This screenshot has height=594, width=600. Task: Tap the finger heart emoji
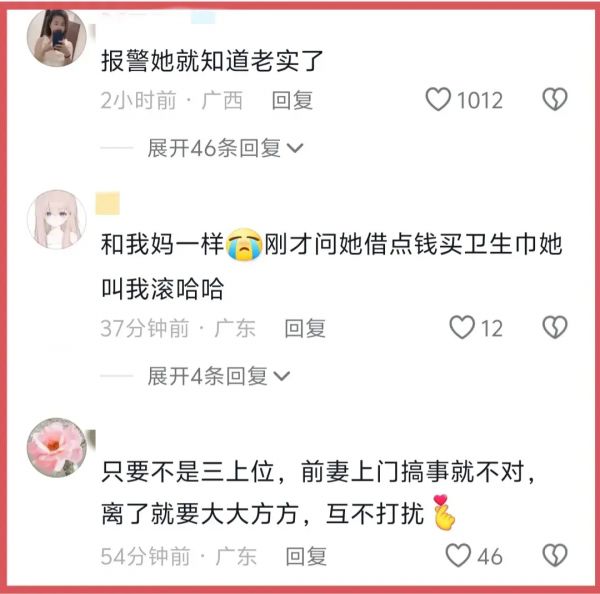pyautogui.click(x=443, y=512)
